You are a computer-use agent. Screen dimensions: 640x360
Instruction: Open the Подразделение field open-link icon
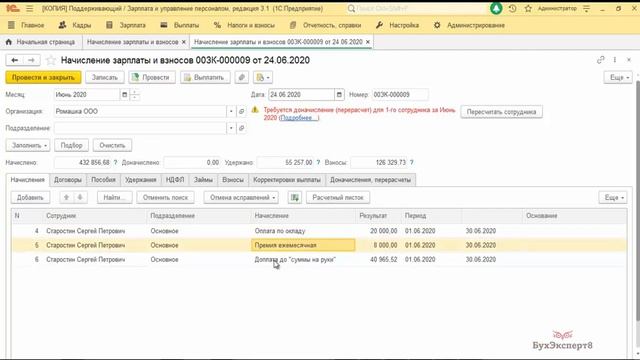coord(242,128)
